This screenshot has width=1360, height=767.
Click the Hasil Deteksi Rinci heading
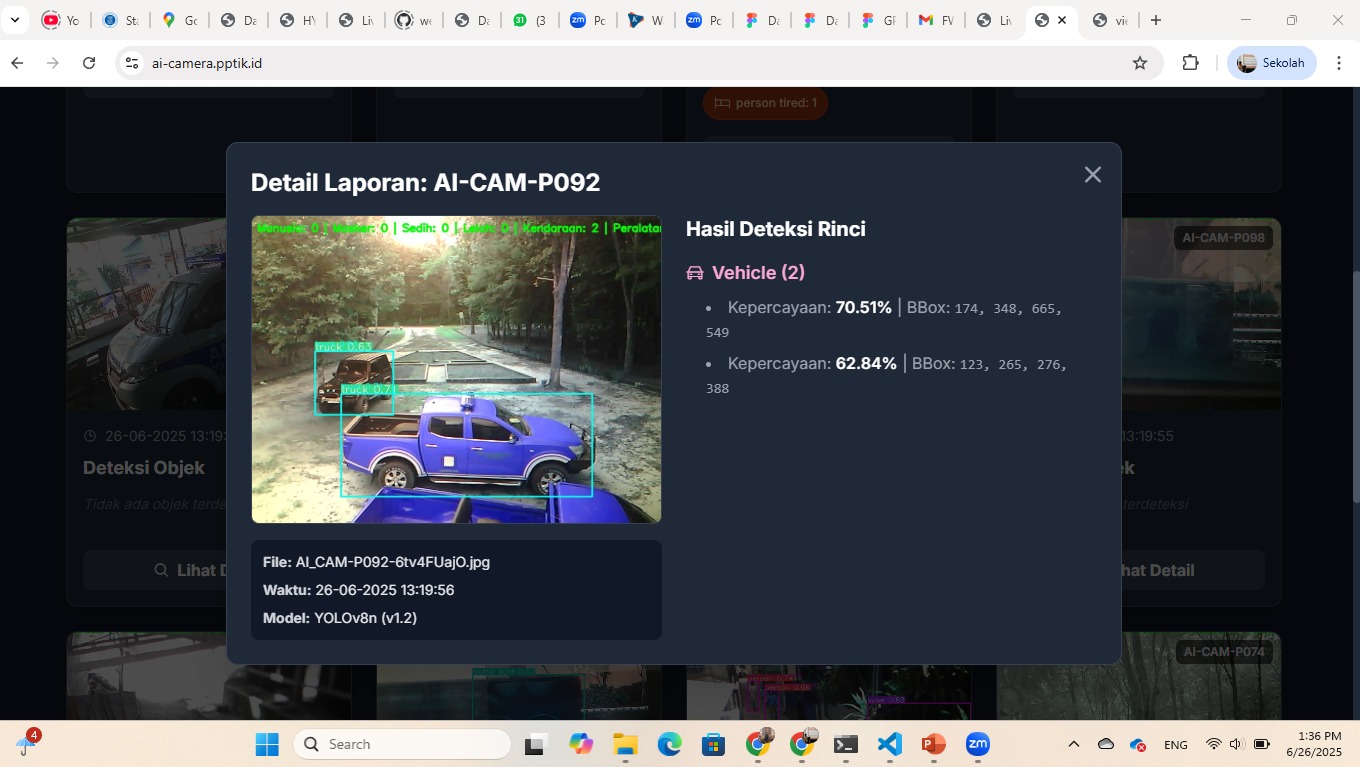(776, 229)
